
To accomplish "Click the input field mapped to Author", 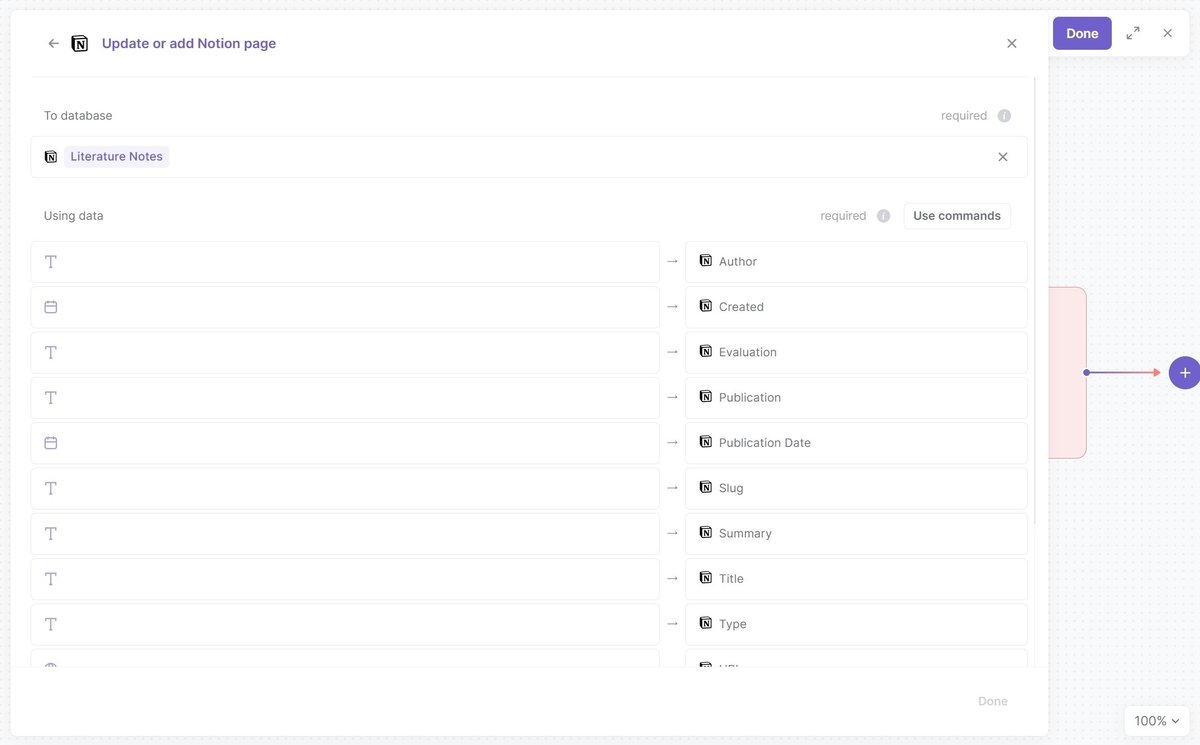I will tap(345, 262).
